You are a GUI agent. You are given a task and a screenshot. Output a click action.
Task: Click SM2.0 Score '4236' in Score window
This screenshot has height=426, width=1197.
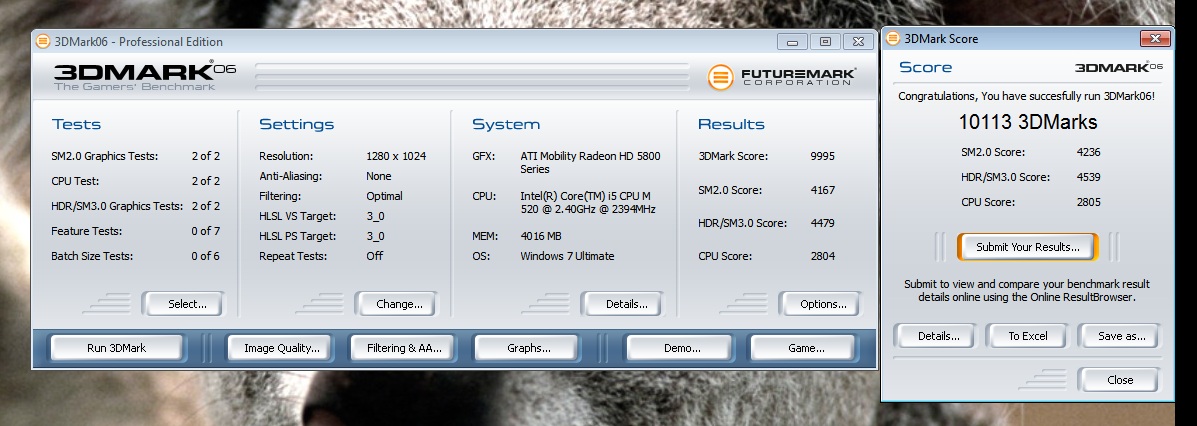click(x=1088, y=152)
